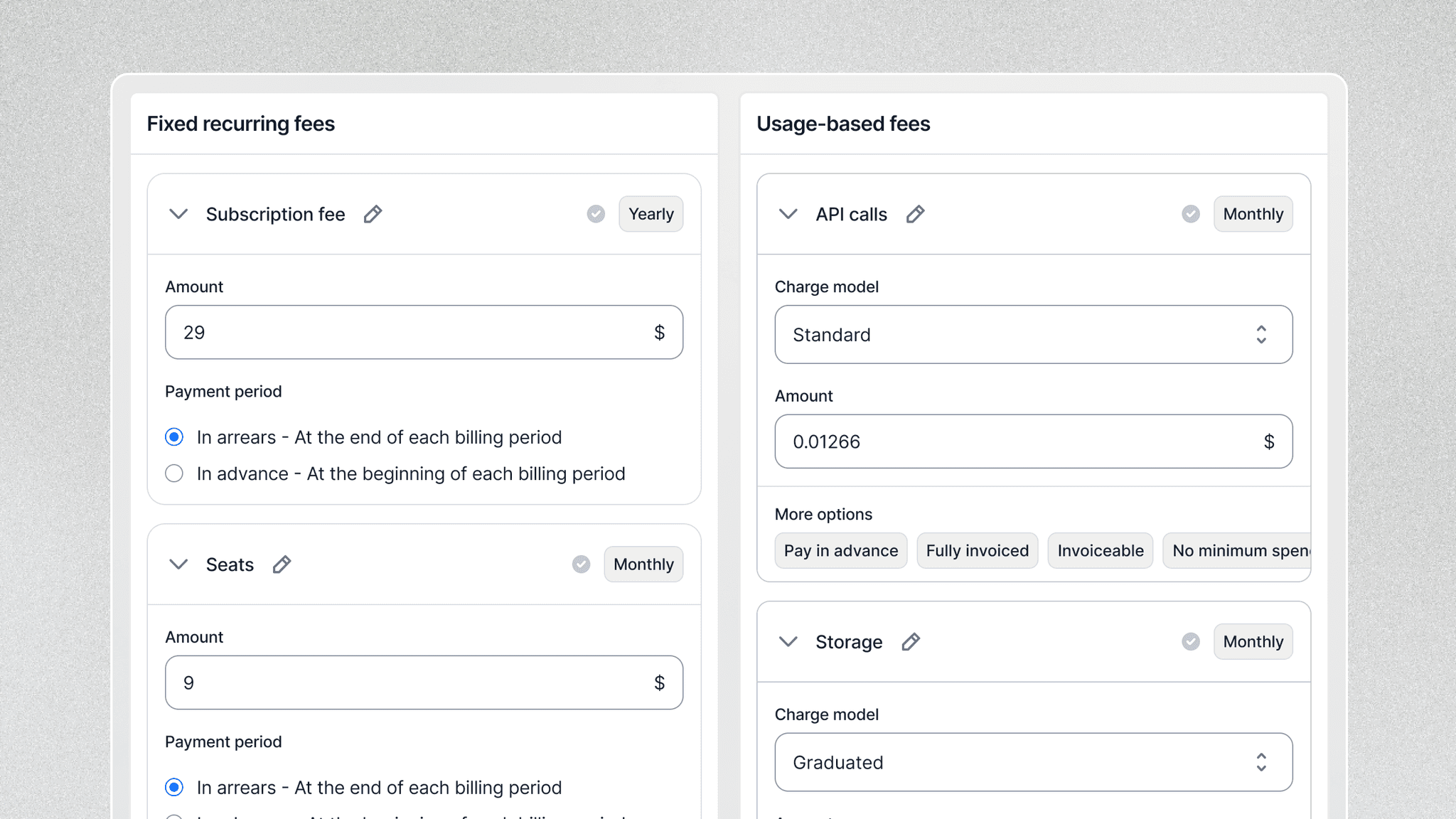
Task: Select In arrears for Subscription fee
Action: click(174, 437)
